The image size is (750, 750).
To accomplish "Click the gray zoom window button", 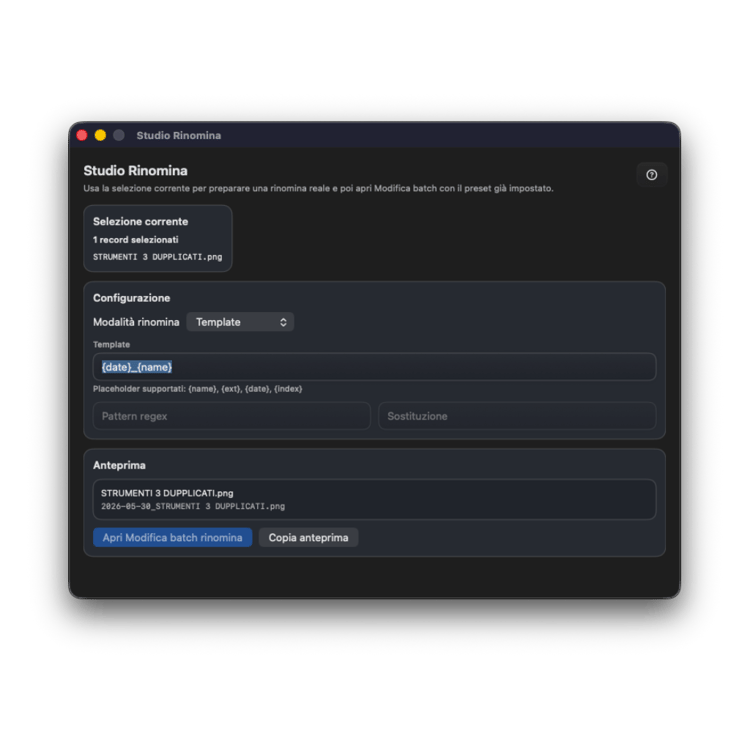I will coord(119,135).
